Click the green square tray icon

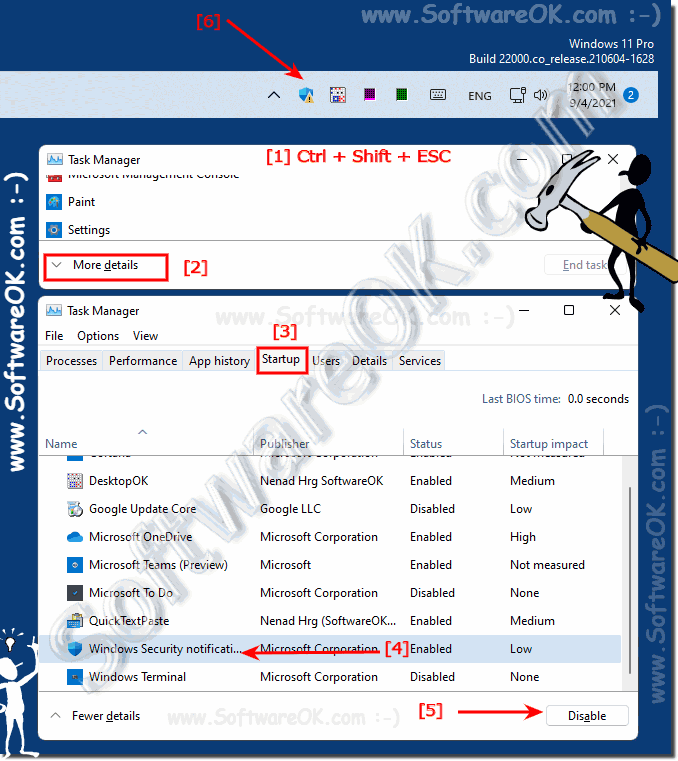point(401,94)
